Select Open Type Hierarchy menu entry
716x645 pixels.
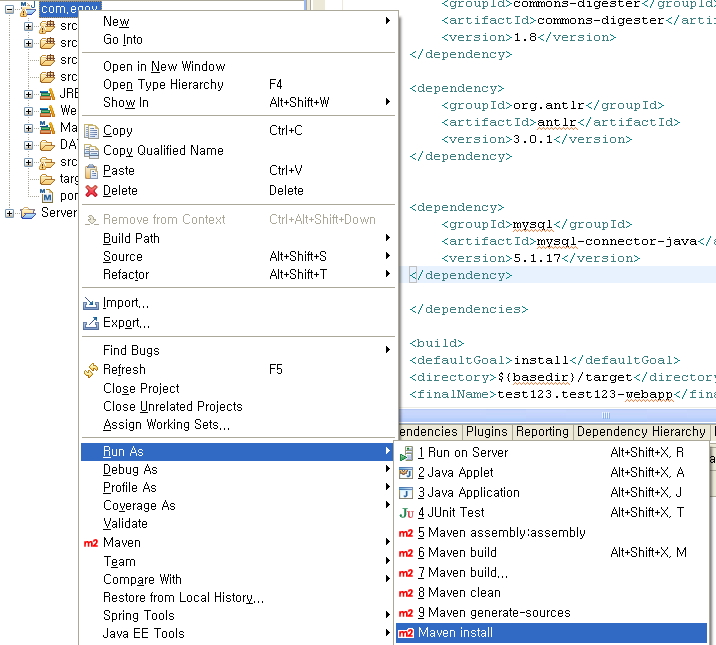click(238, 84)
